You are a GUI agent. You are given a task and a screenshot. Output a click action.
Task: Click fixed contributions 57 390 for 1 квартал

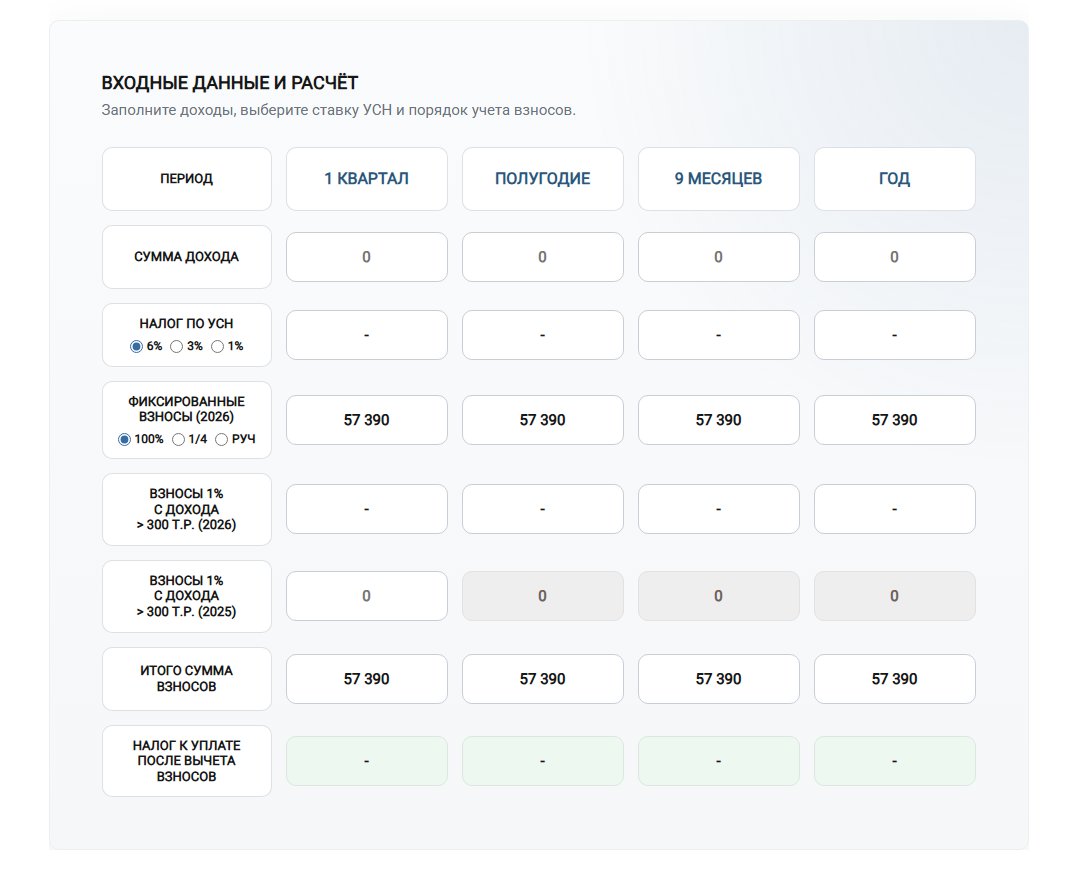pyautogui.click(x=366, y=420)
